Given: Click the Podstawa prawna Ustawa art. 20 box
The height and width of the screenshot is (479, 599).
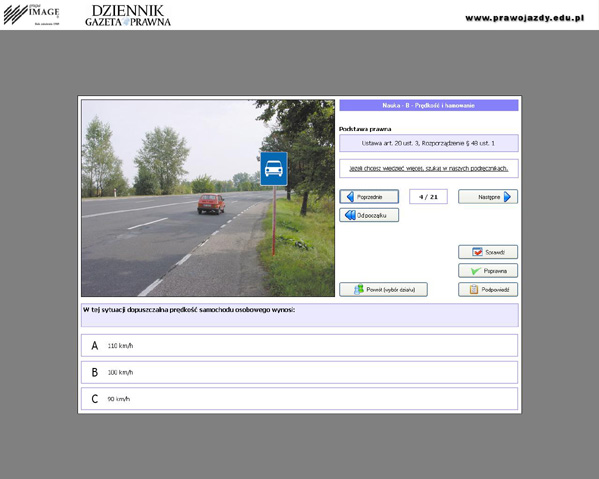Looking at the screenshot, I should click(x=429, y=143).
